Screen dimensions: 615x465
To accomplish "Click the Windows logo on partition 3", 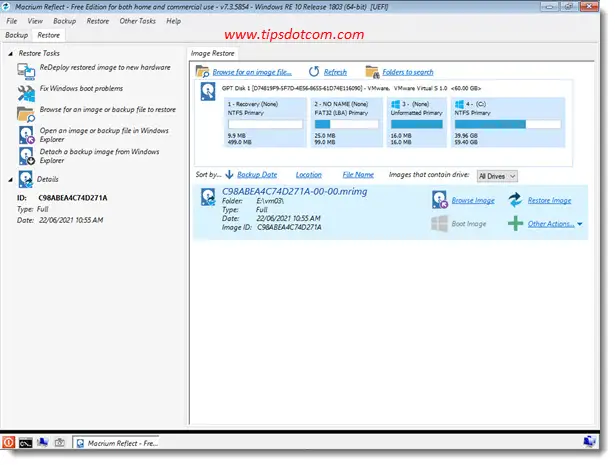I will (395, 104).
